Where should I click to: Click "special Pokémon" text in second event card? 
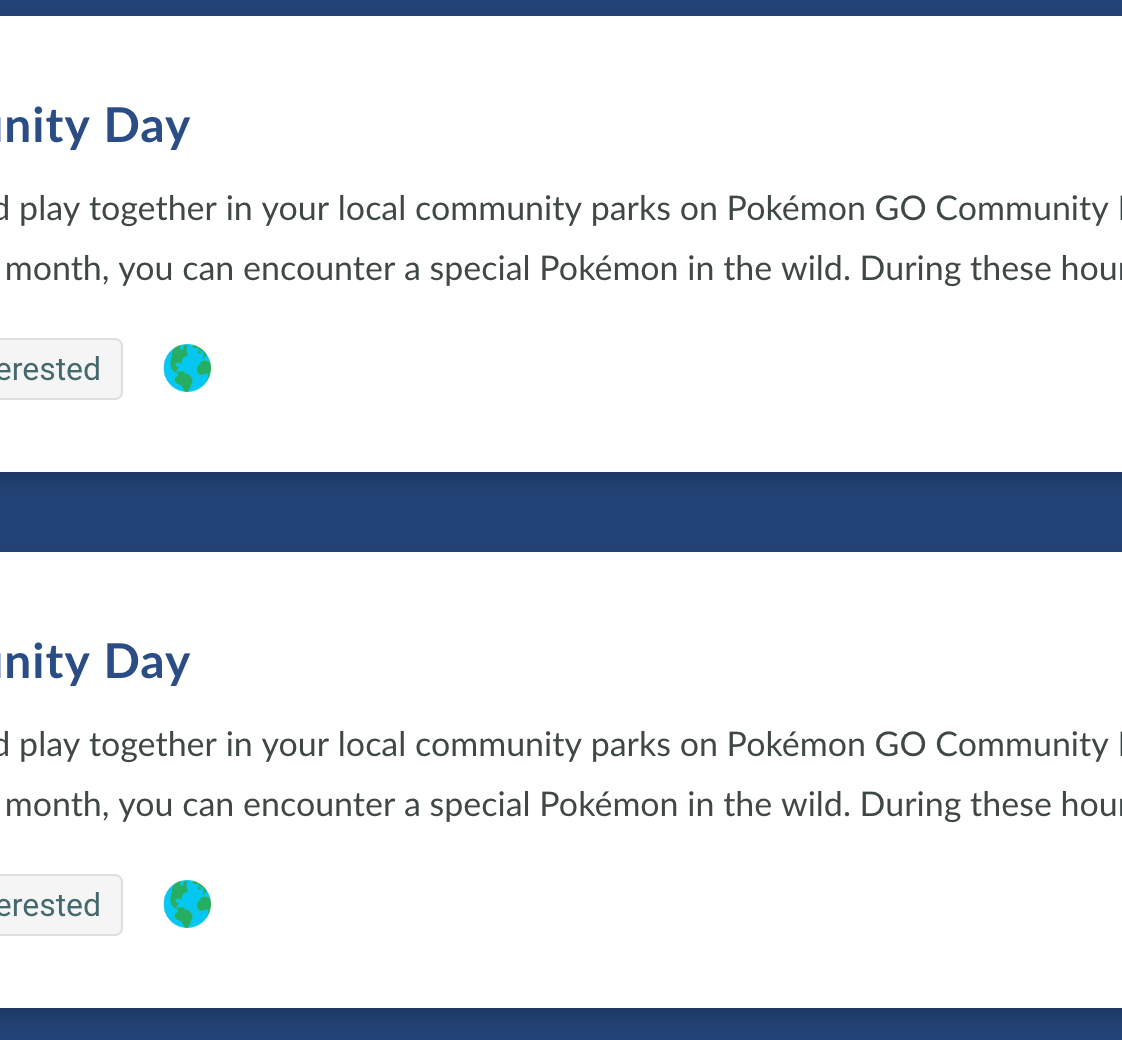click(x=553, y=805)
